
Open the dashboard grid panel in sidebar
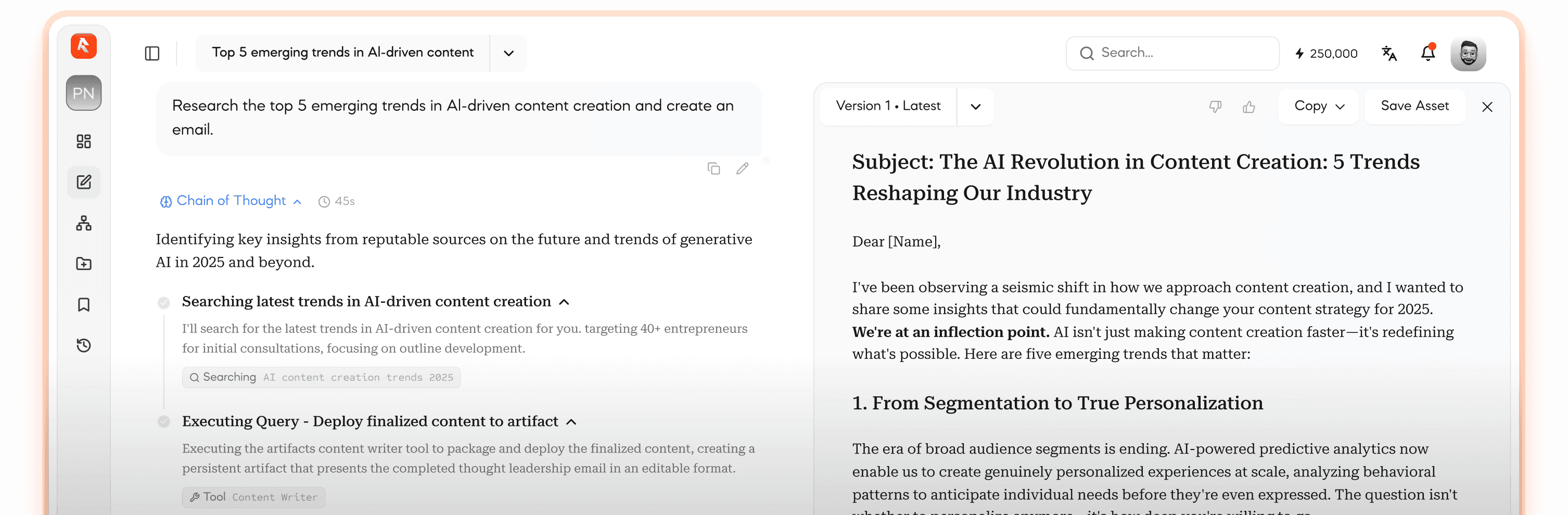(x=83, y=141)
